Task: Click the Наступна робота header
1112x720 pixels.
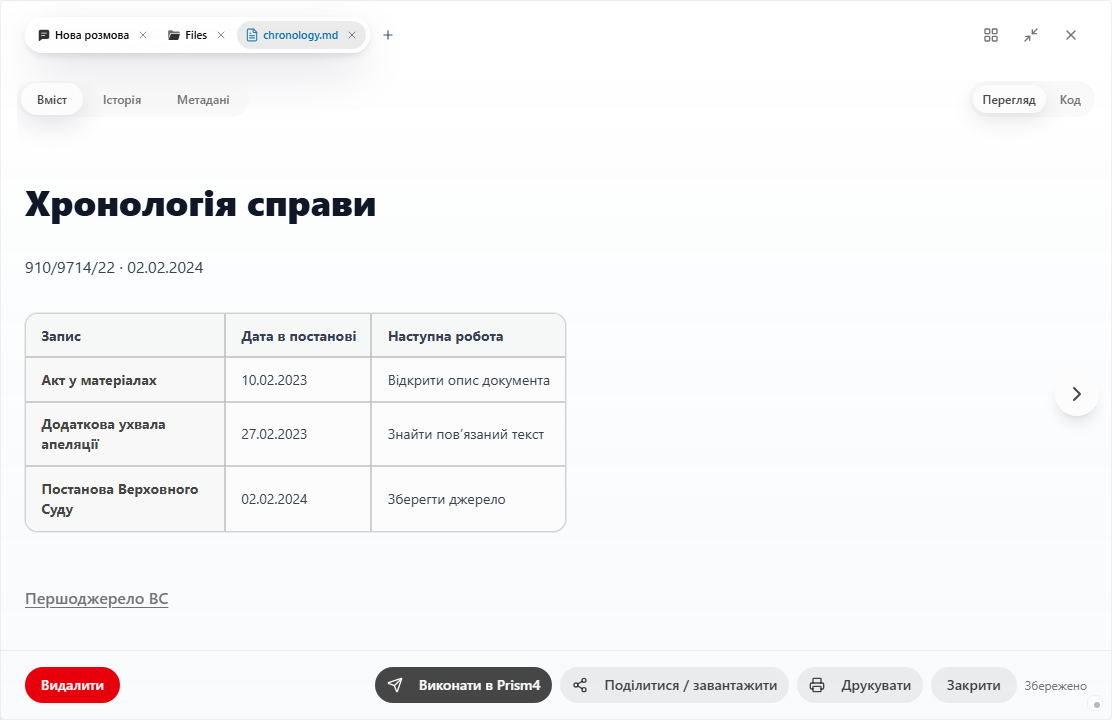Action: pos(468,336)
